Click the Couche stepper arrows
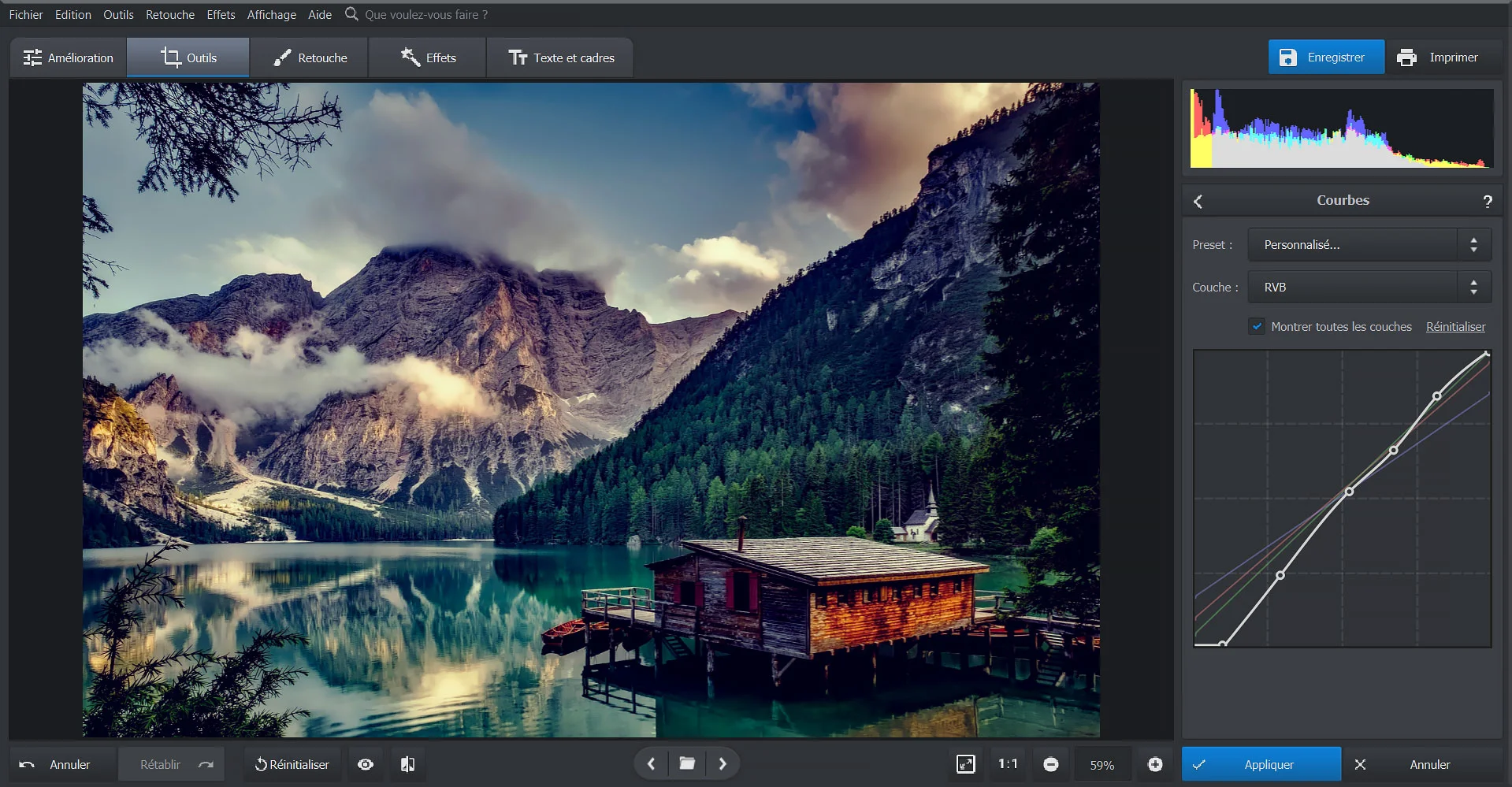1512x787 pixels. [1473, 288]
